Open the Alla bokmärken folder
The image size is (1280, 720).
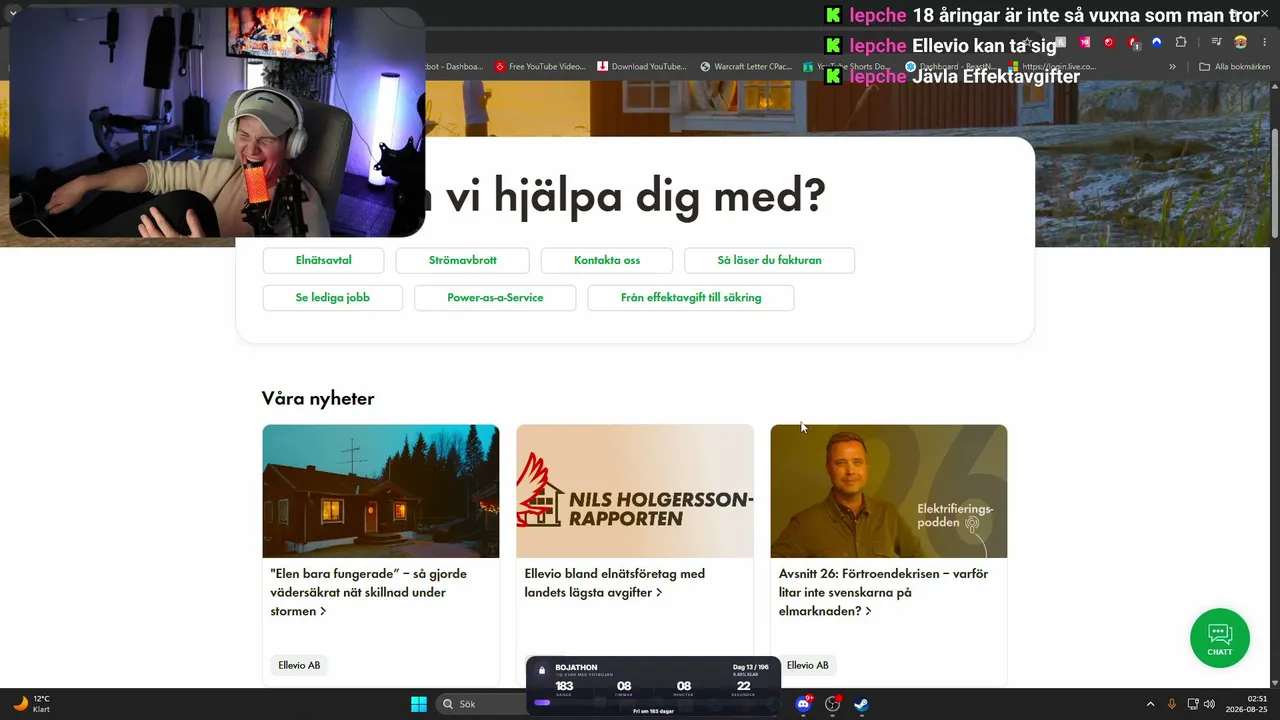[x=1235, y=67]
